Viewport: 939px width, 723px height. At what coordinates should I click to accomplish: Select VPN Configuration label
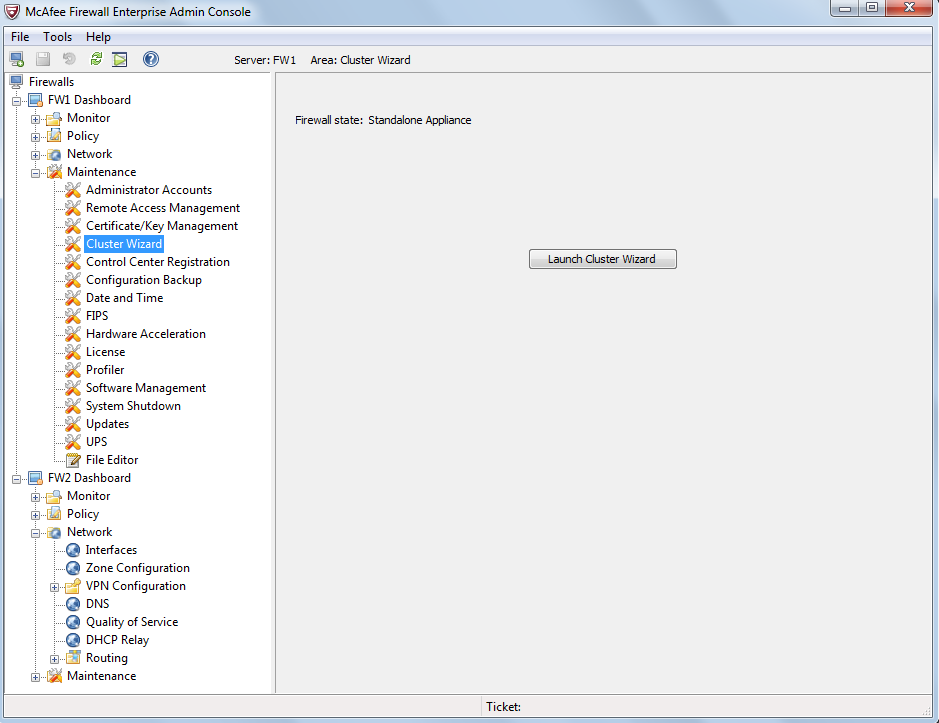tap(135, 586)
